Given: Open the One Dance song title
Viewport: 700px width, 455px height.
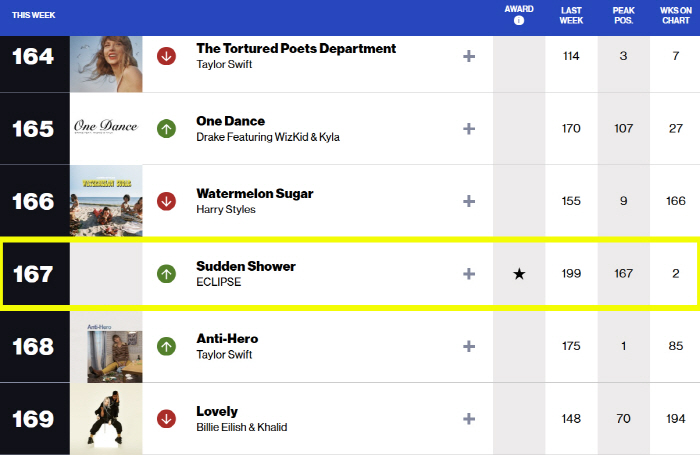Looking at the screenshot, I should [x=230, y=121].
